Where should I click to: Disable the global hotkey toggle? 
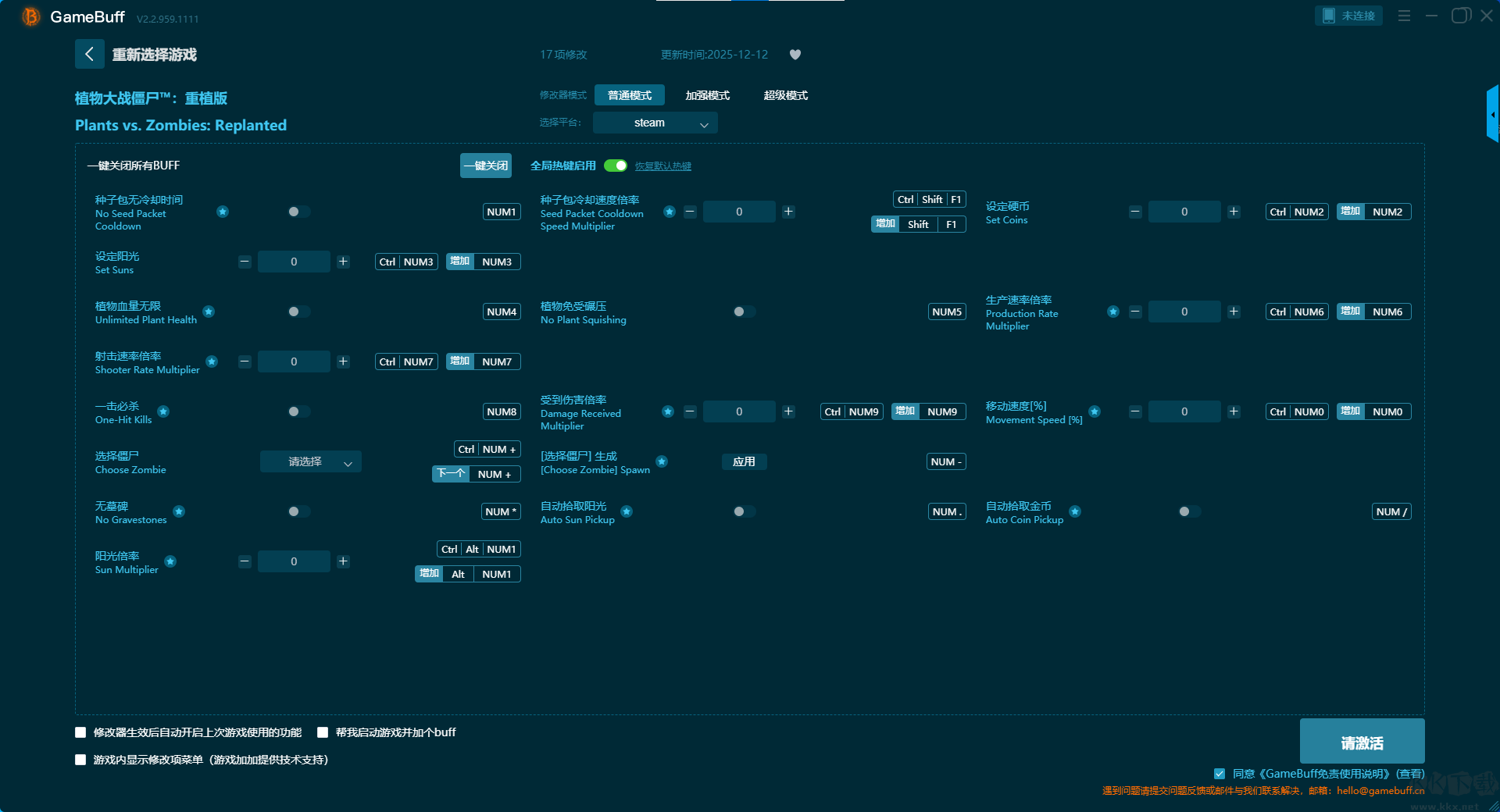pos(616,166)
